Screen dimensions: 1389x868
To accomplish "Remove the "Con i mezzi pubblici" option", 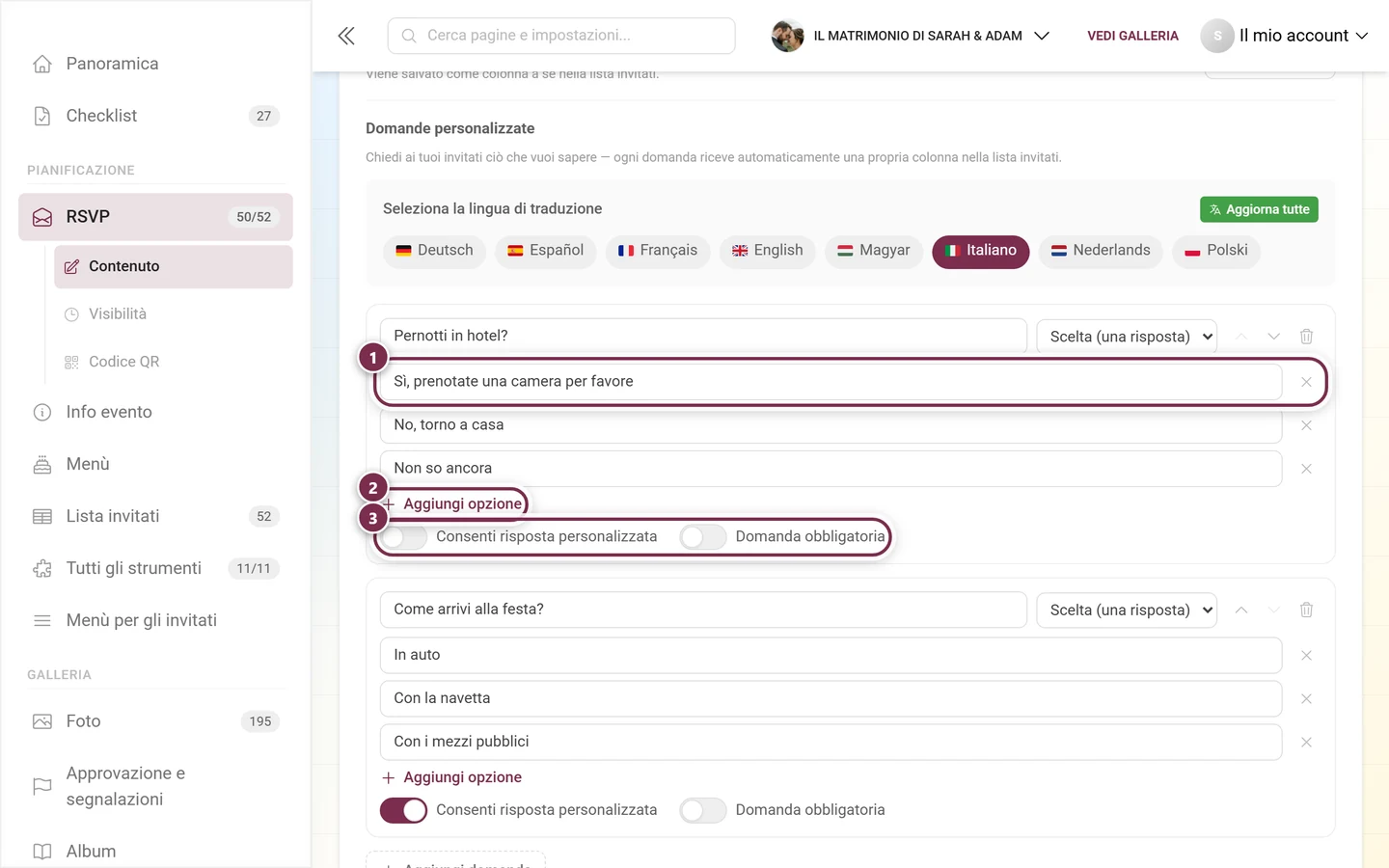I will [x=1306, y=743].
